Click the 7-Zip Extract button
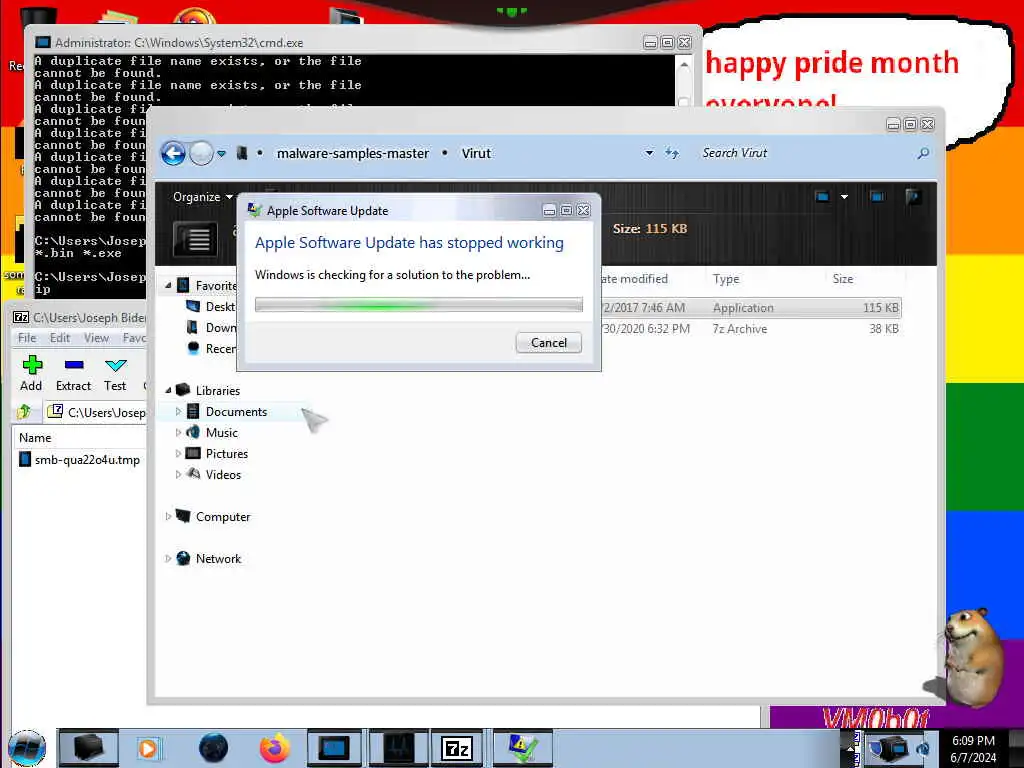This screenshot has width=1024, height=768. (x=73, y=374)
